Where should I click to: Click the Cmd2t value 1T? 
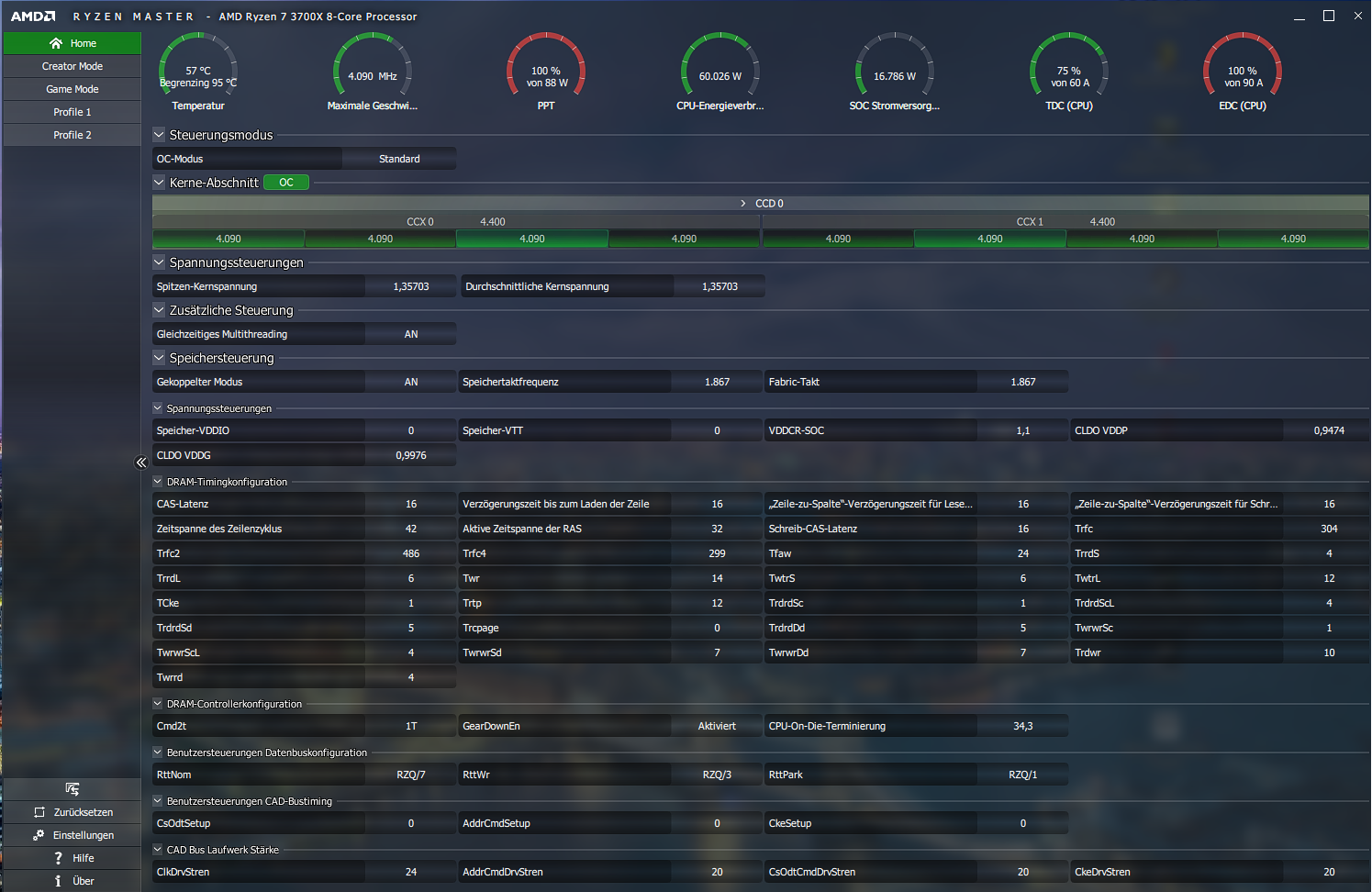(410, 726)
